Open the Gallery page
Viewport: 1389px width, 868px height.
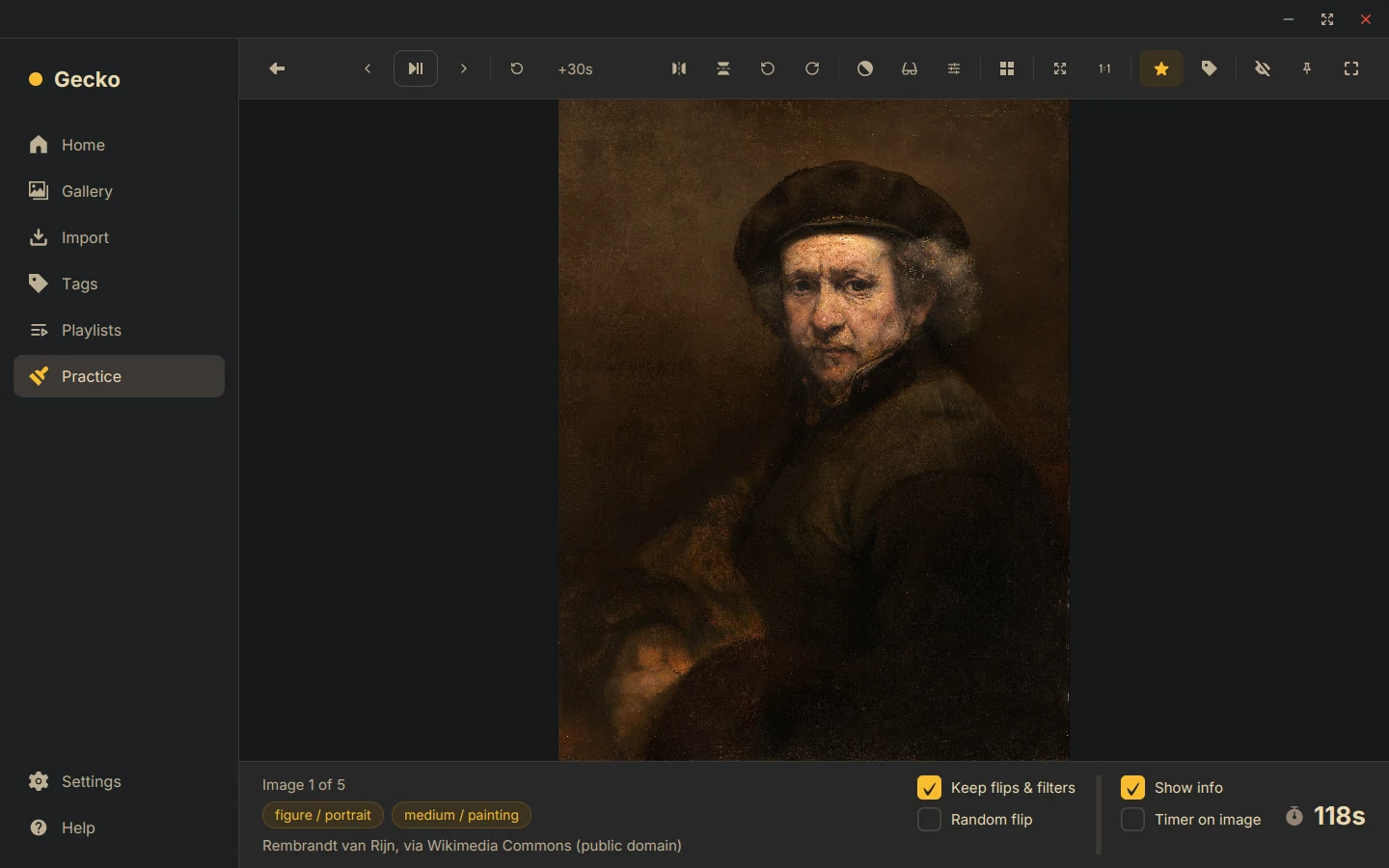coord(119,191)
